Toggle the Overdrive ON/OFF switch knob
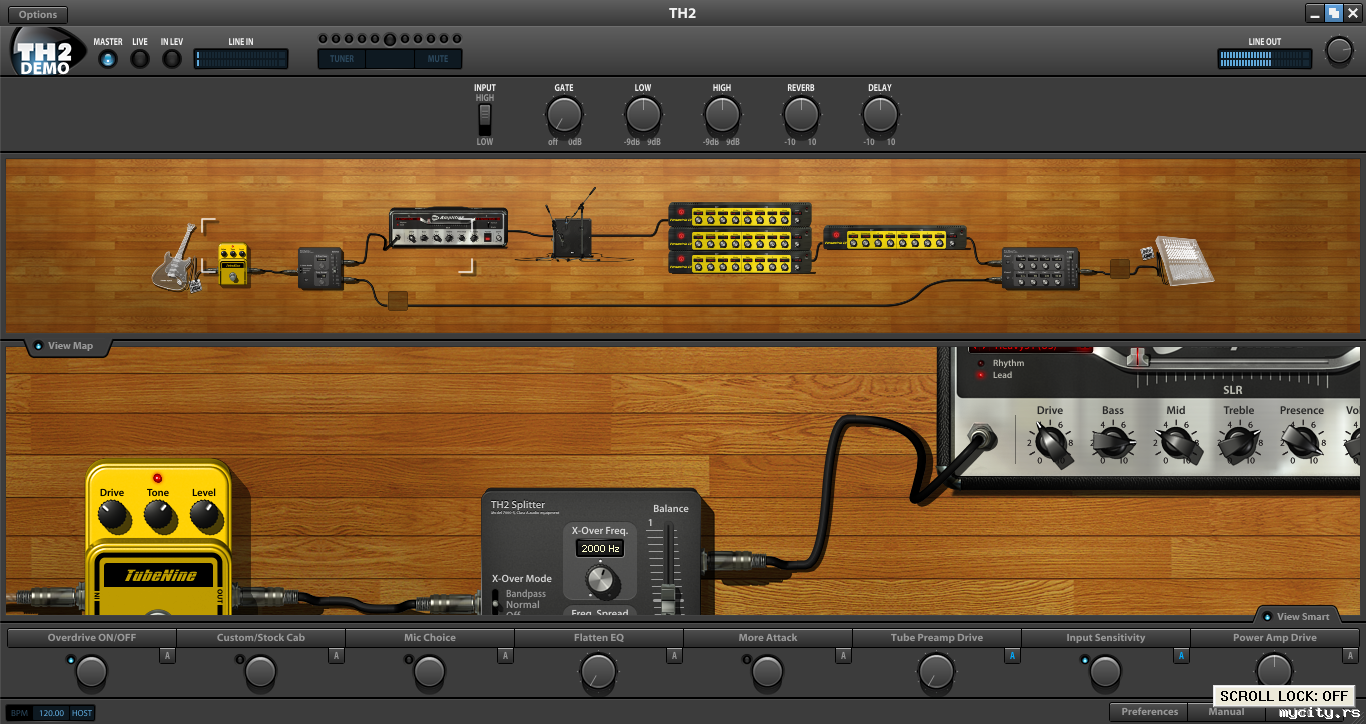 coord(91,672)
